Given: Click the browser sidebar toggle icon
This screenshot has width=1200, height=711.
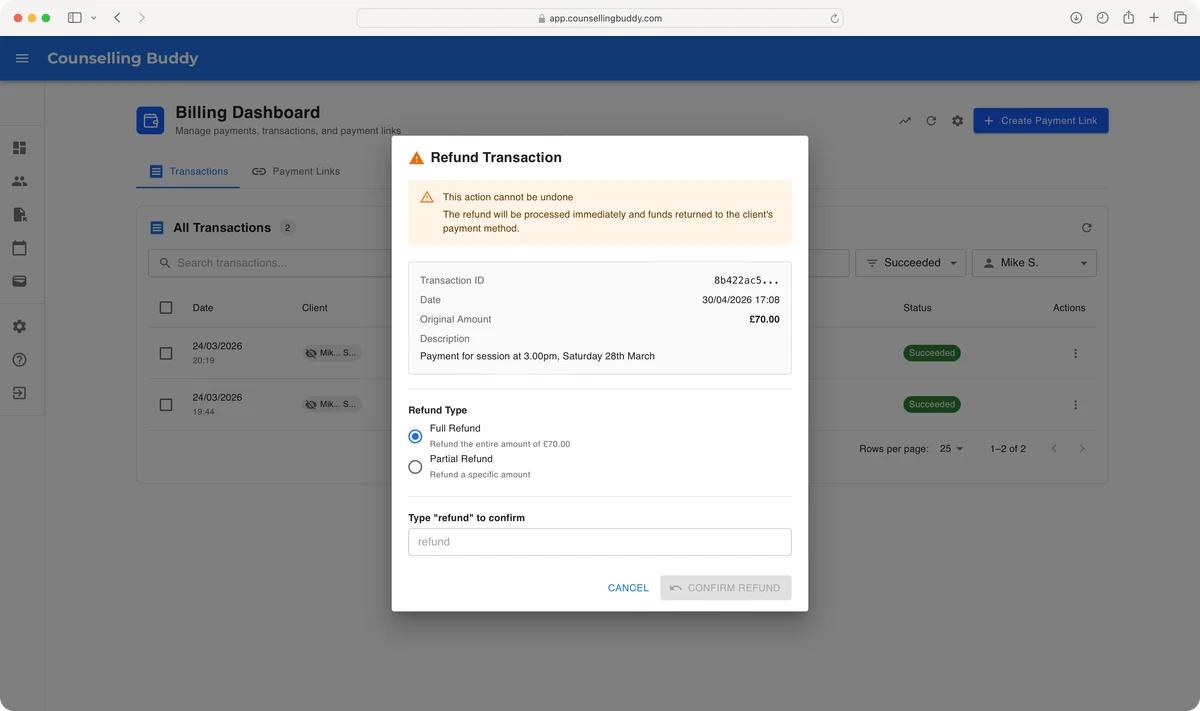Looking at the screenshot, I should point(74,18).
